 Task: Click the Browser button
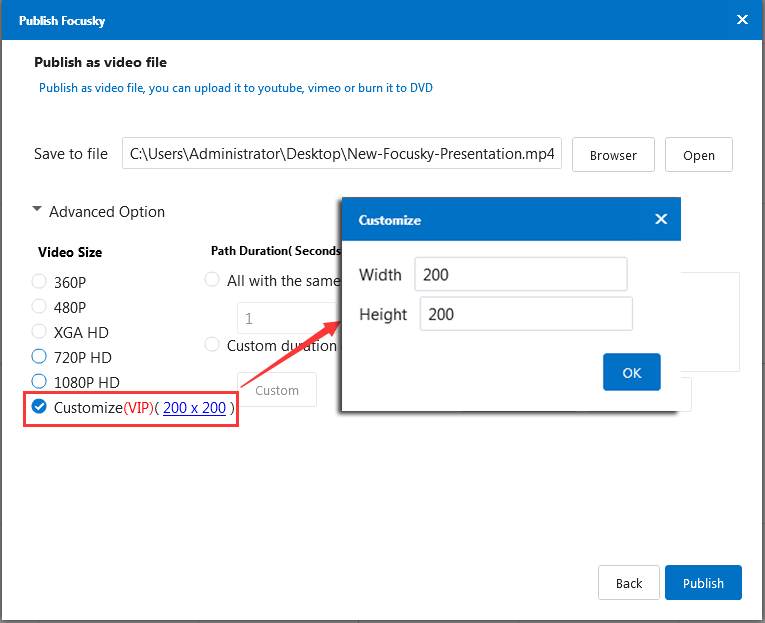(613, 155)
